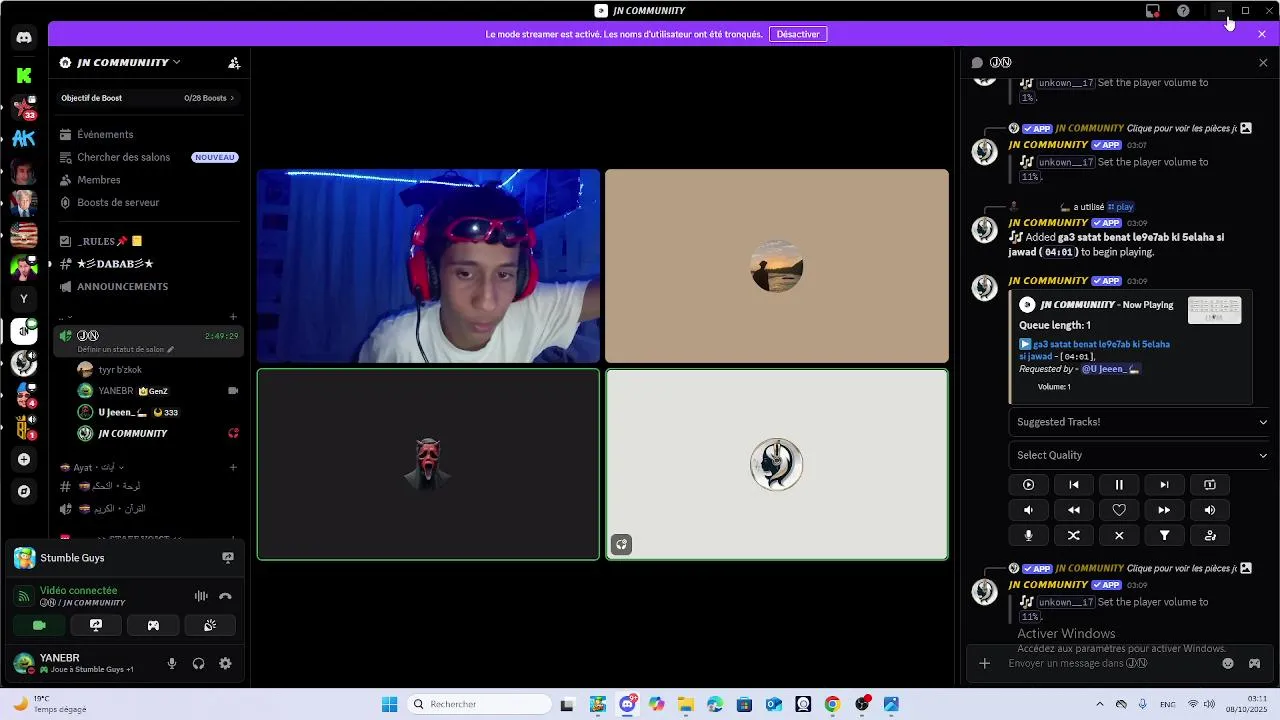This screenshot has height=720, width=1280.
Task: Click the plus attachment button in chat
Action: coord(984,663)
